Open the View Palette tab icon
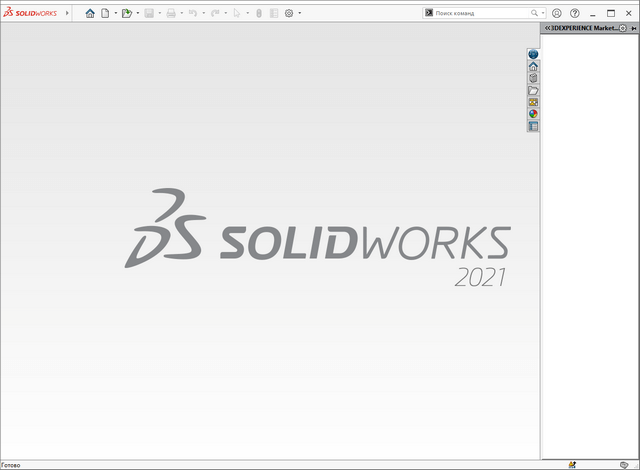The image size is (640, 470). click(533, 102)
